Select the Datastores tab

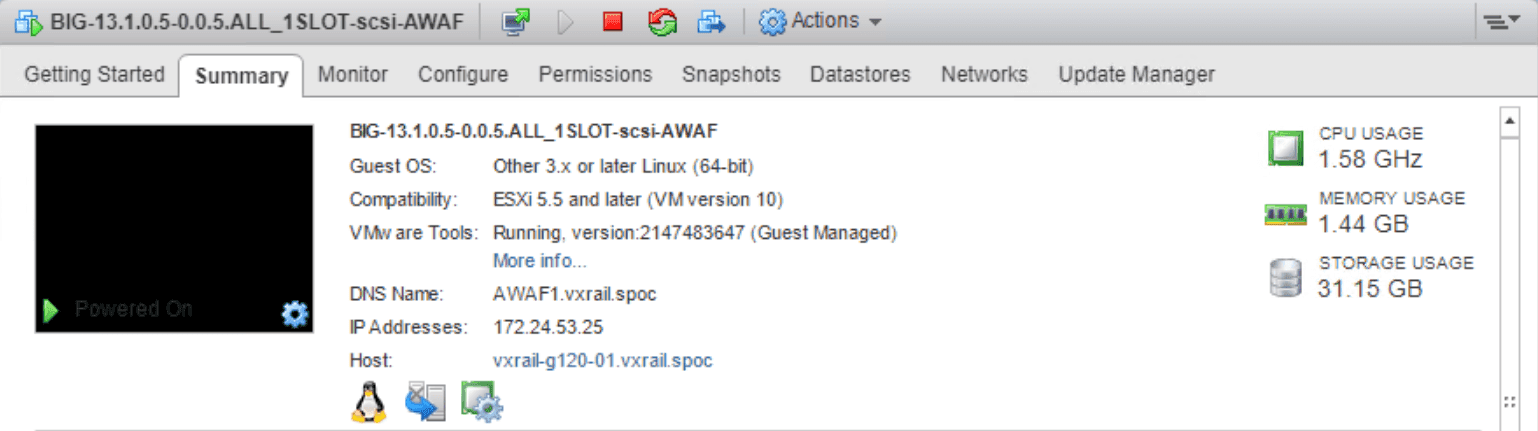860,74
